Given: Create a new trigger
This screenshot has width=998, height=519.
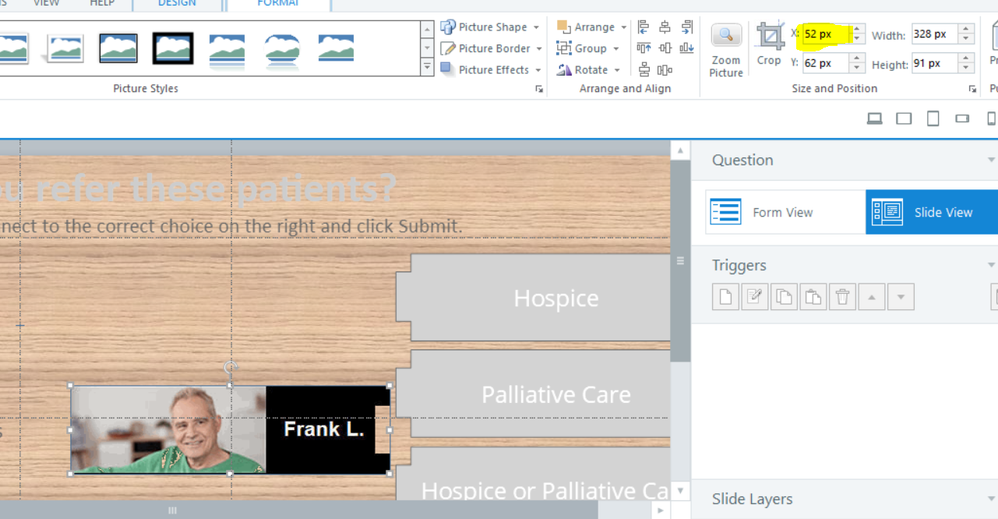Looking at the screenshot, I should click(725, 297).
